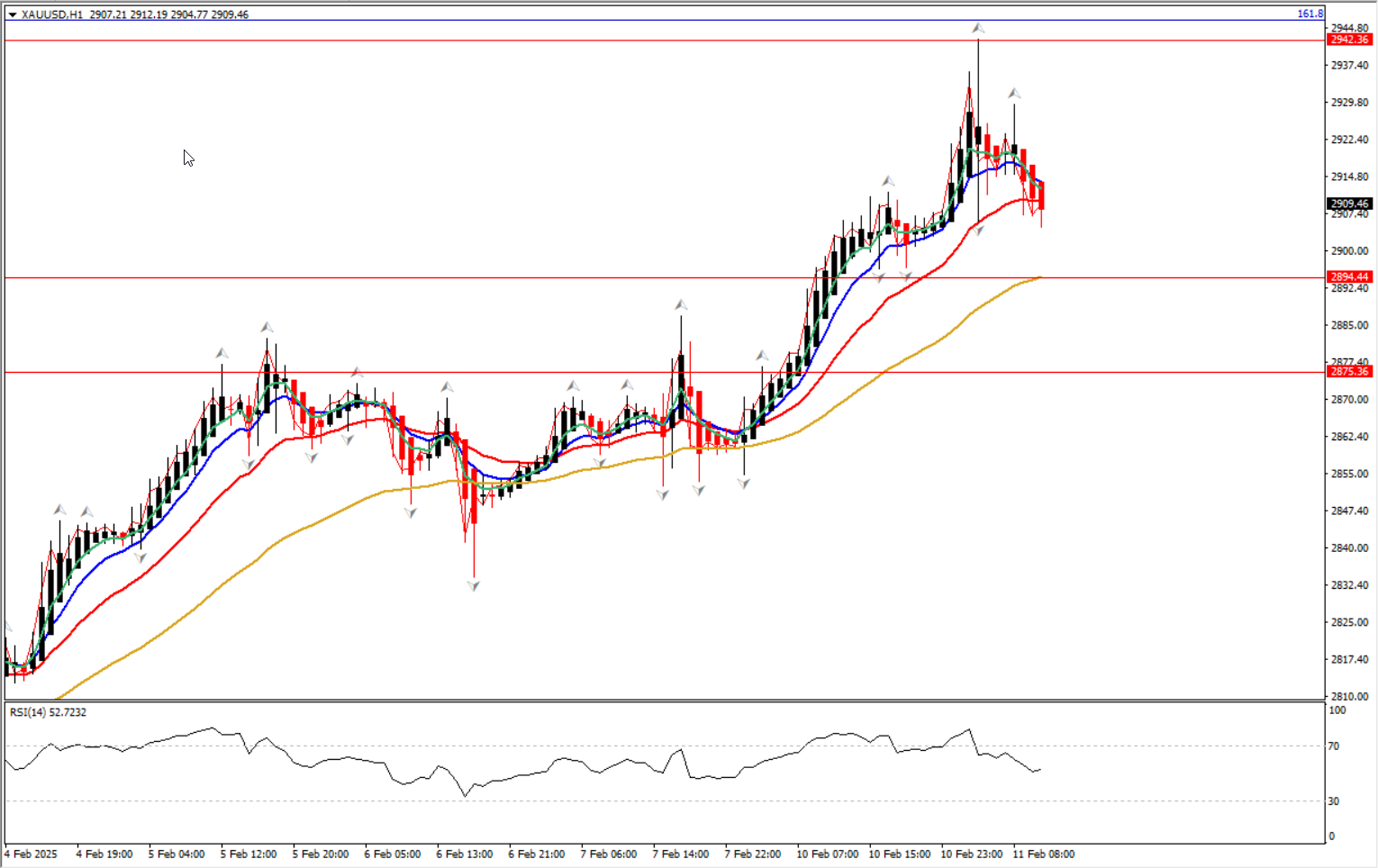Viewport: 1378px width, 868px height.
Task: Click the 6 Feb 21:00 time label
Action: 536,854
